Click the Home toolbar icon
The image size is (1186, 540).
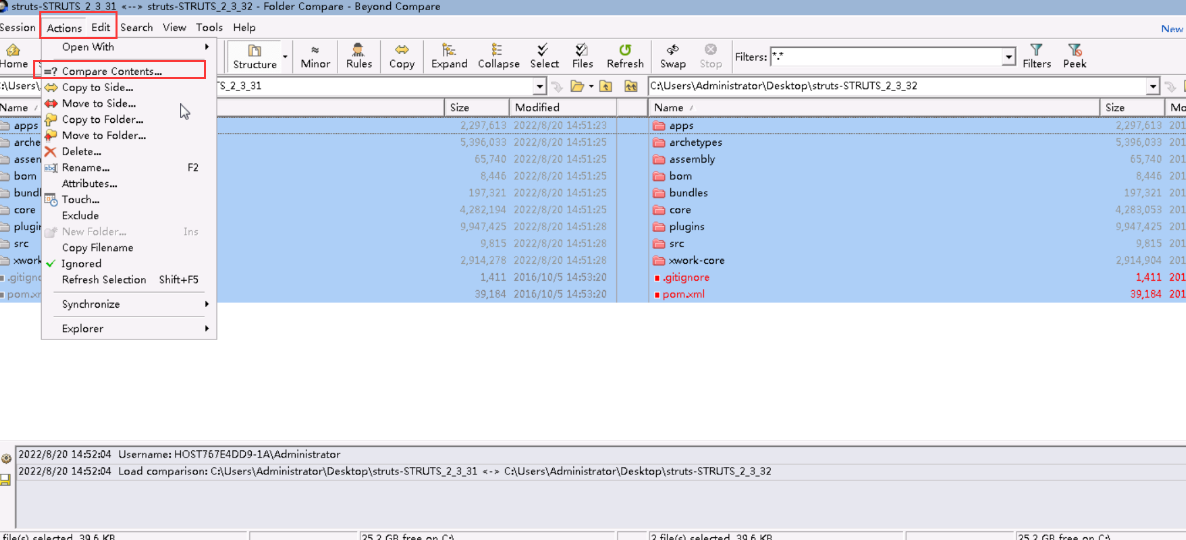(x=14, y=56)
